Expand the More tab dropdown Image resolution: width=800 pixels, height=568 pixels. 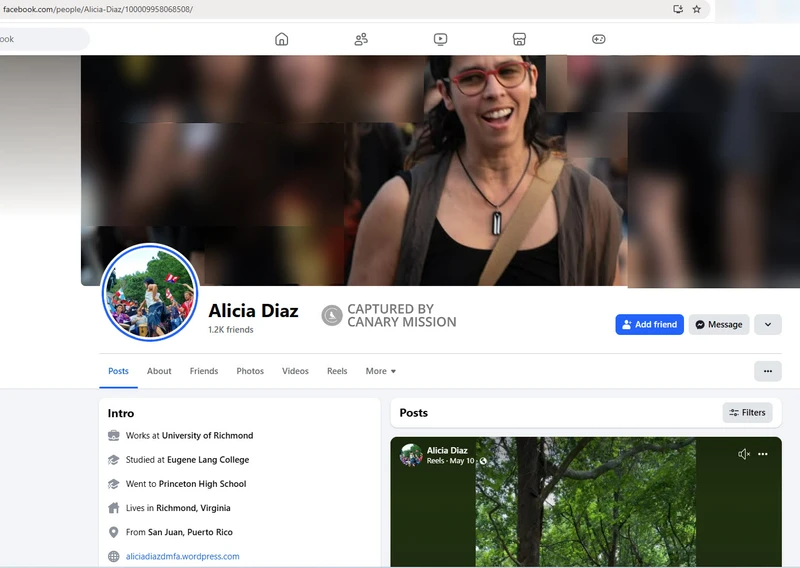pyautogui.click(x=381, y=371)
